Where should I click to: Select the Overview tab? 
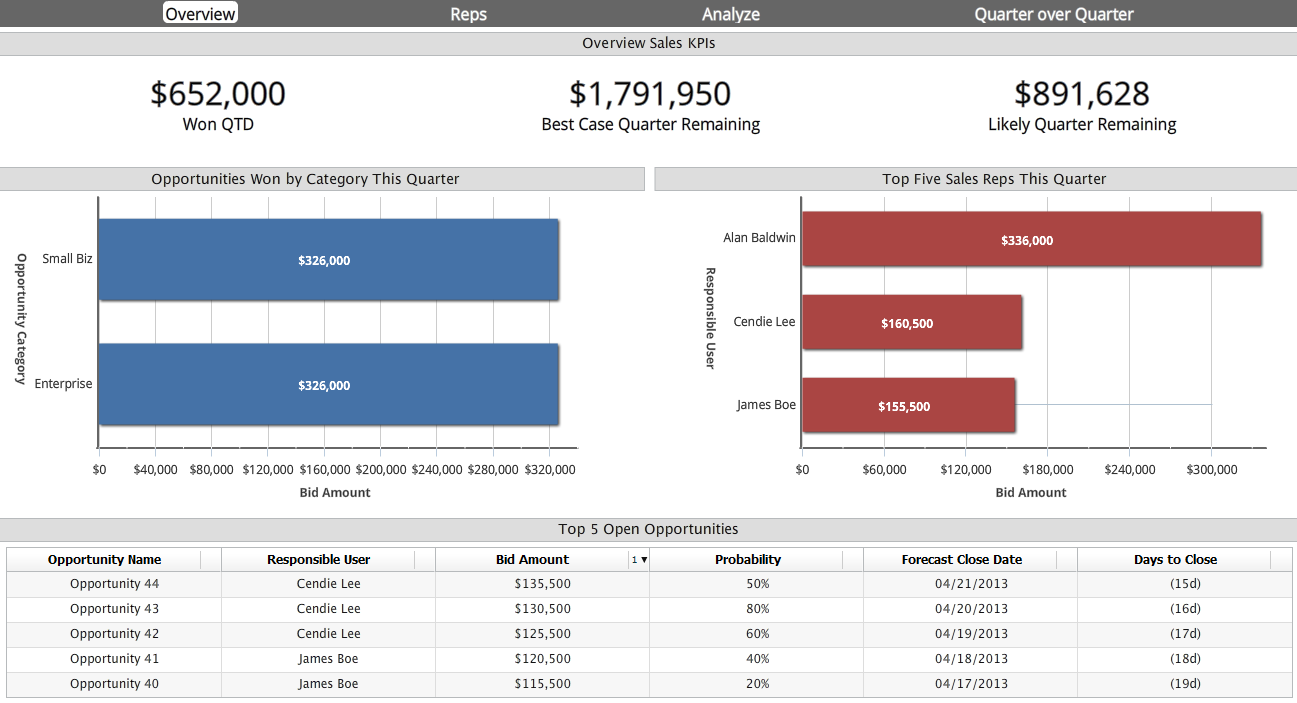click(201, 13)
